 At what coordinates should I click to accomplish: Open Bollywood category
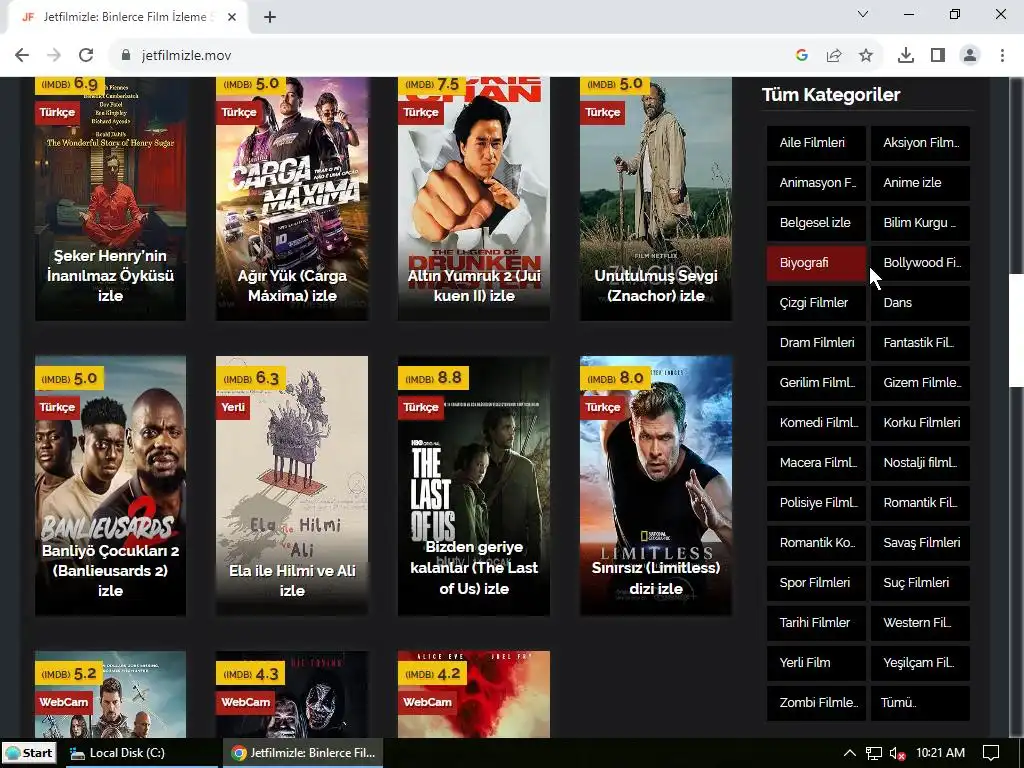click(920, 263)
